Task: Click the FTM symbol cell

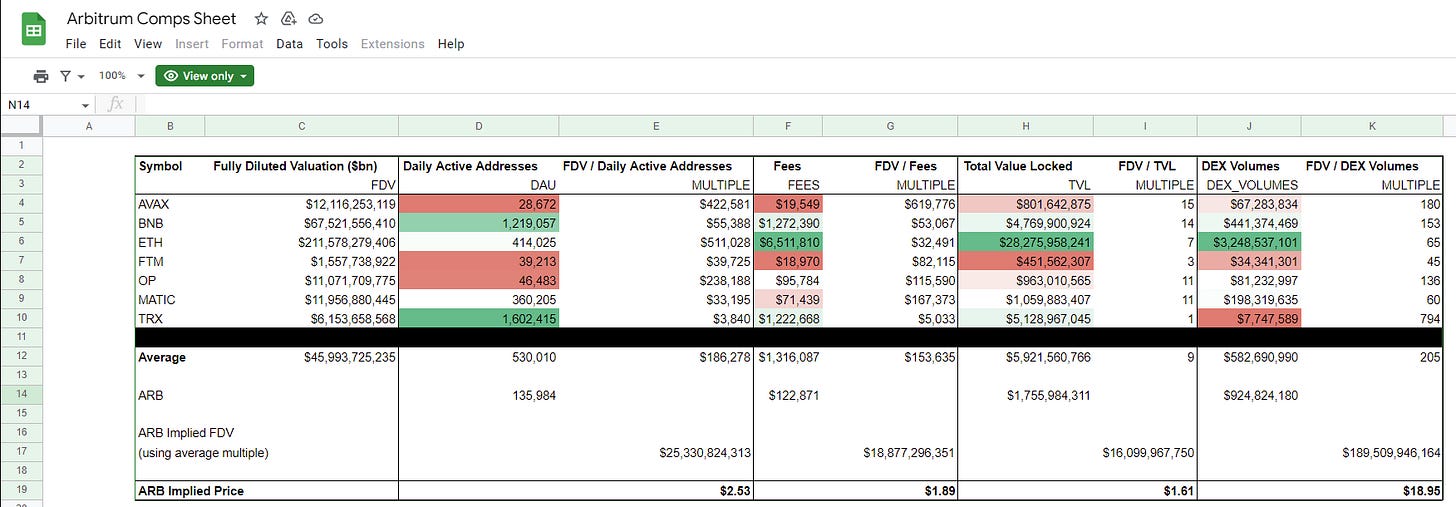Action: [x=170, y=261]
